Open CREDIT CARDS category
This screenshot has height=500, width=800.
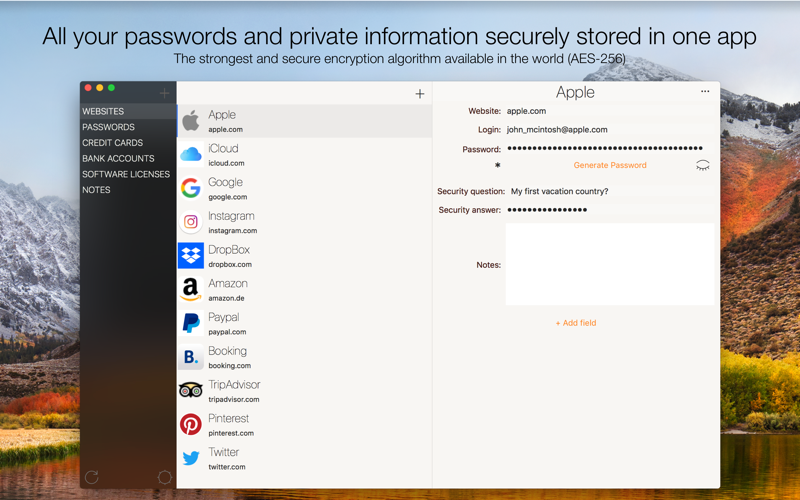coord(113,143)
